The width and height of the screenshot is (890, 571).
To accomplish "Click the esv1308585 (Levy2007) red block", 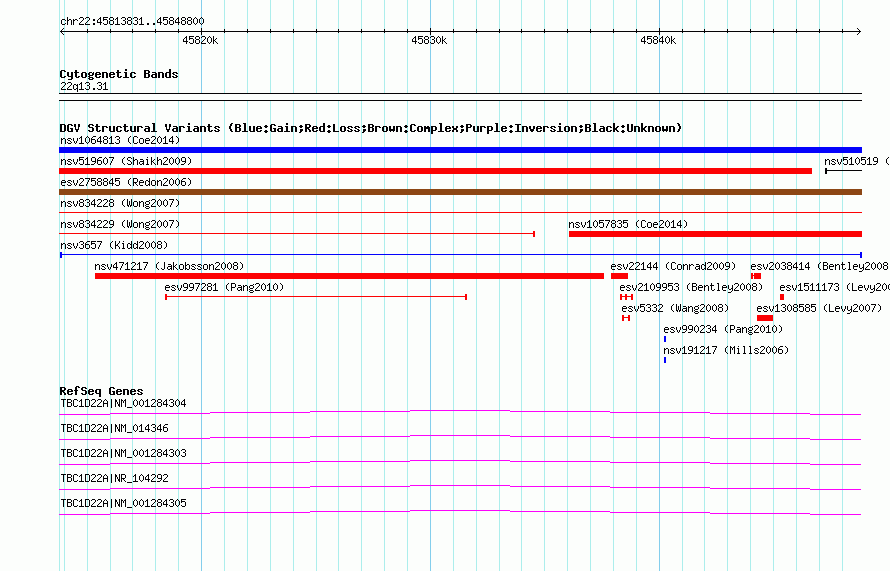I will pos(765,318).
